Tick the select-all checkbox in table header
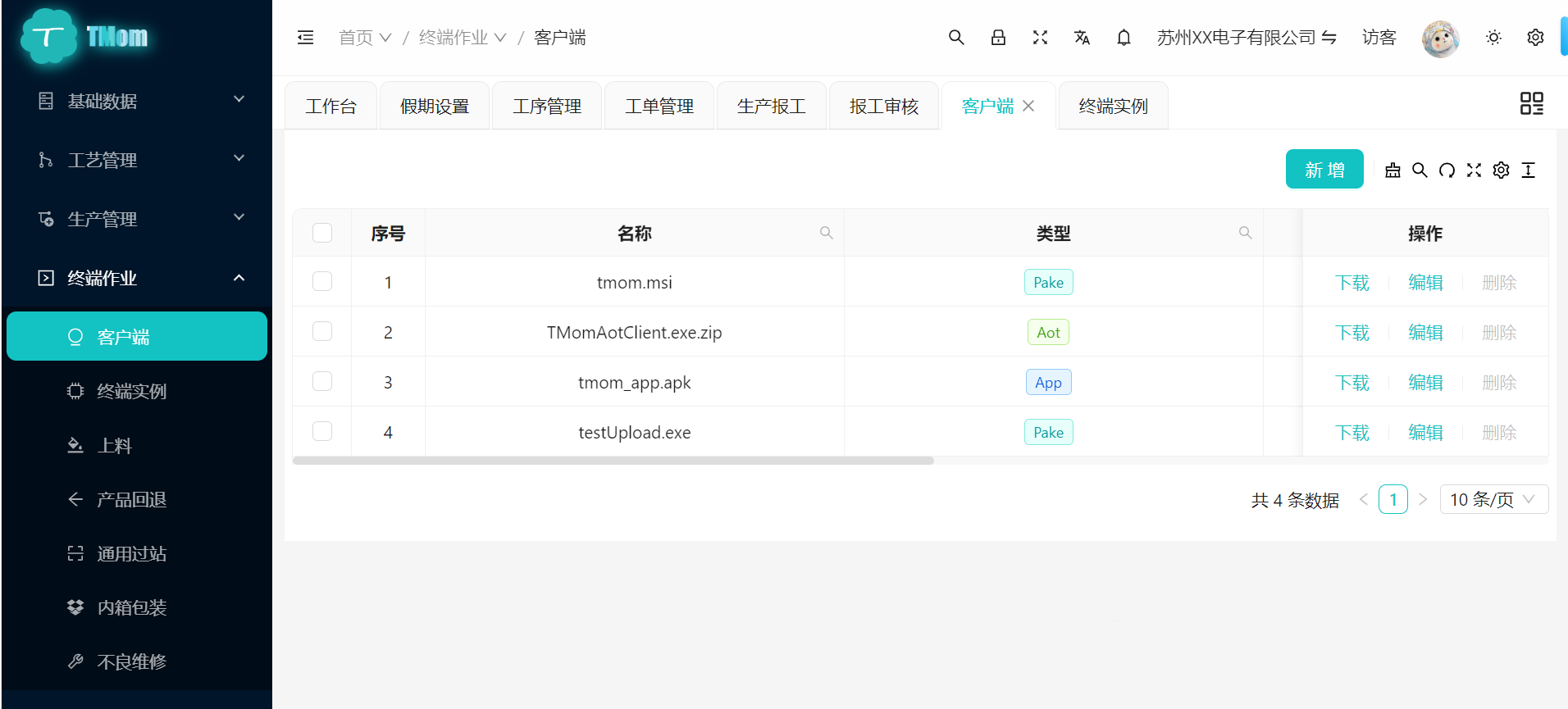This screenshot has width=1568, height=709. click(x=322, y=234)
